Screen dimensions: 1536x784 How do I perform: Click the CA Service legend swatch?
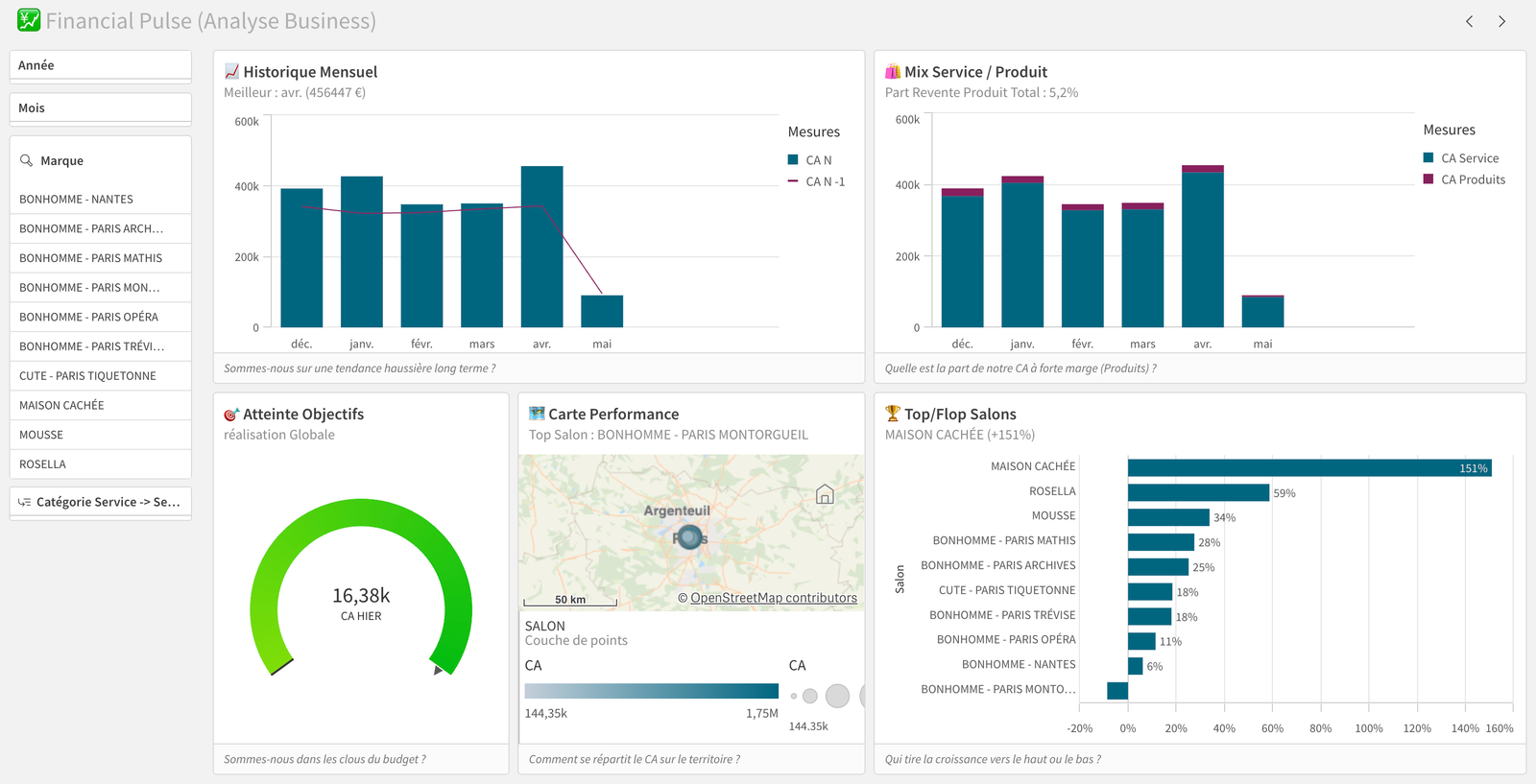pyautogui.click(x=1428, y=157)
